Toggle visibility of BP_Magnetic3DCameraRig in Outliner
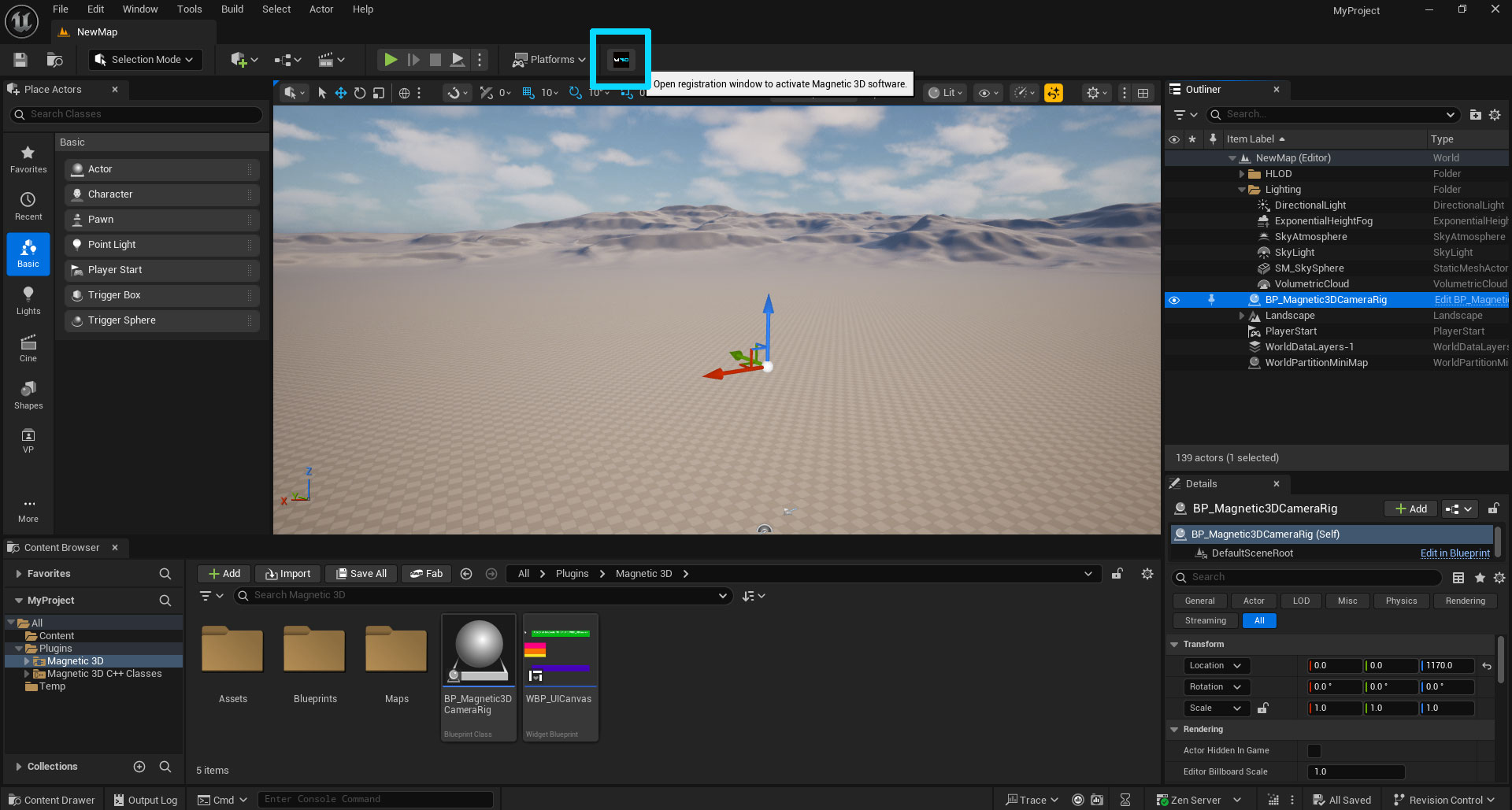 [1173, 300]
